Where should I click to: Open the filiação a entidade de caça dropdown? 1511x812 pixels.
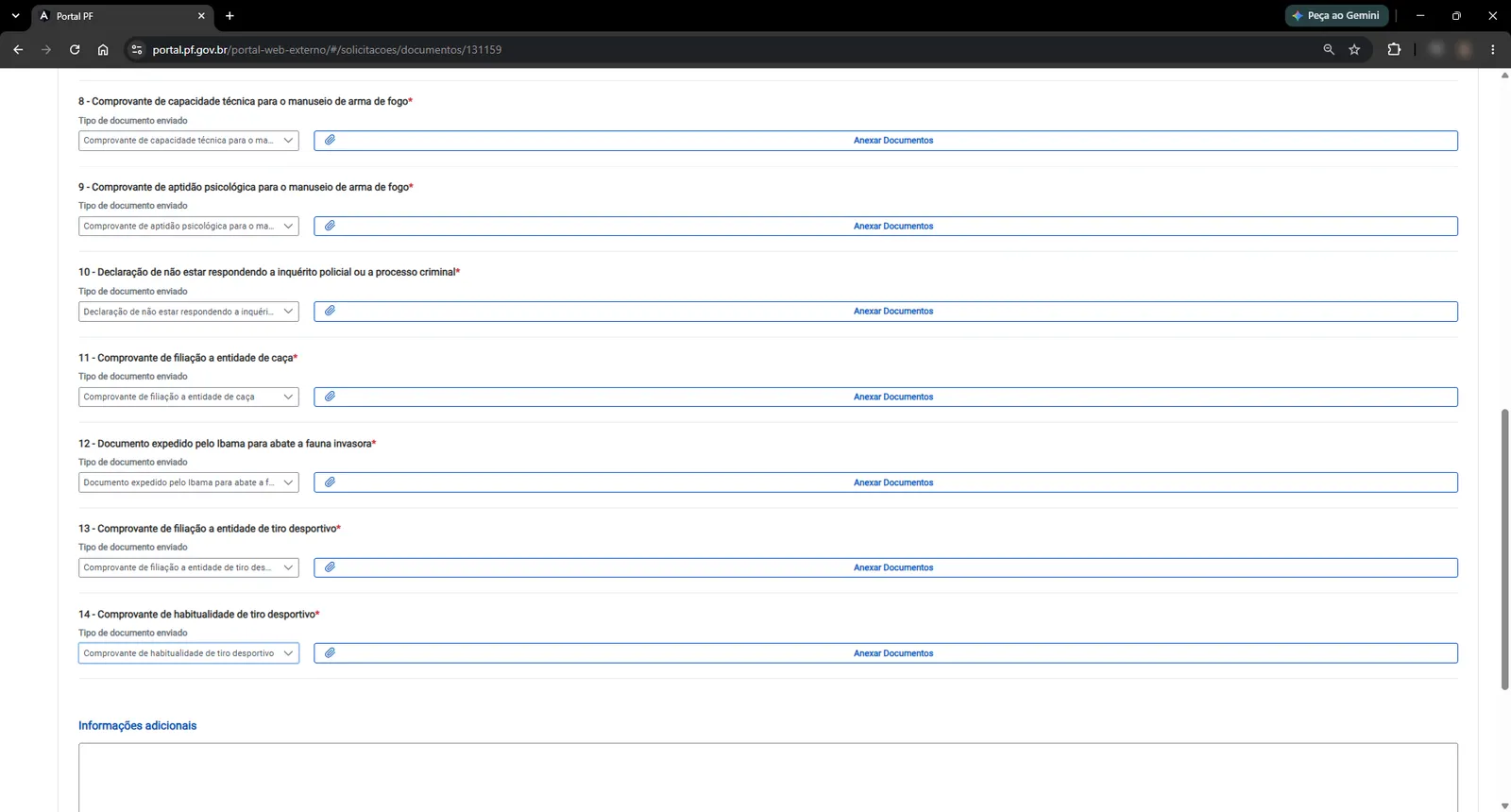[189, 397]
